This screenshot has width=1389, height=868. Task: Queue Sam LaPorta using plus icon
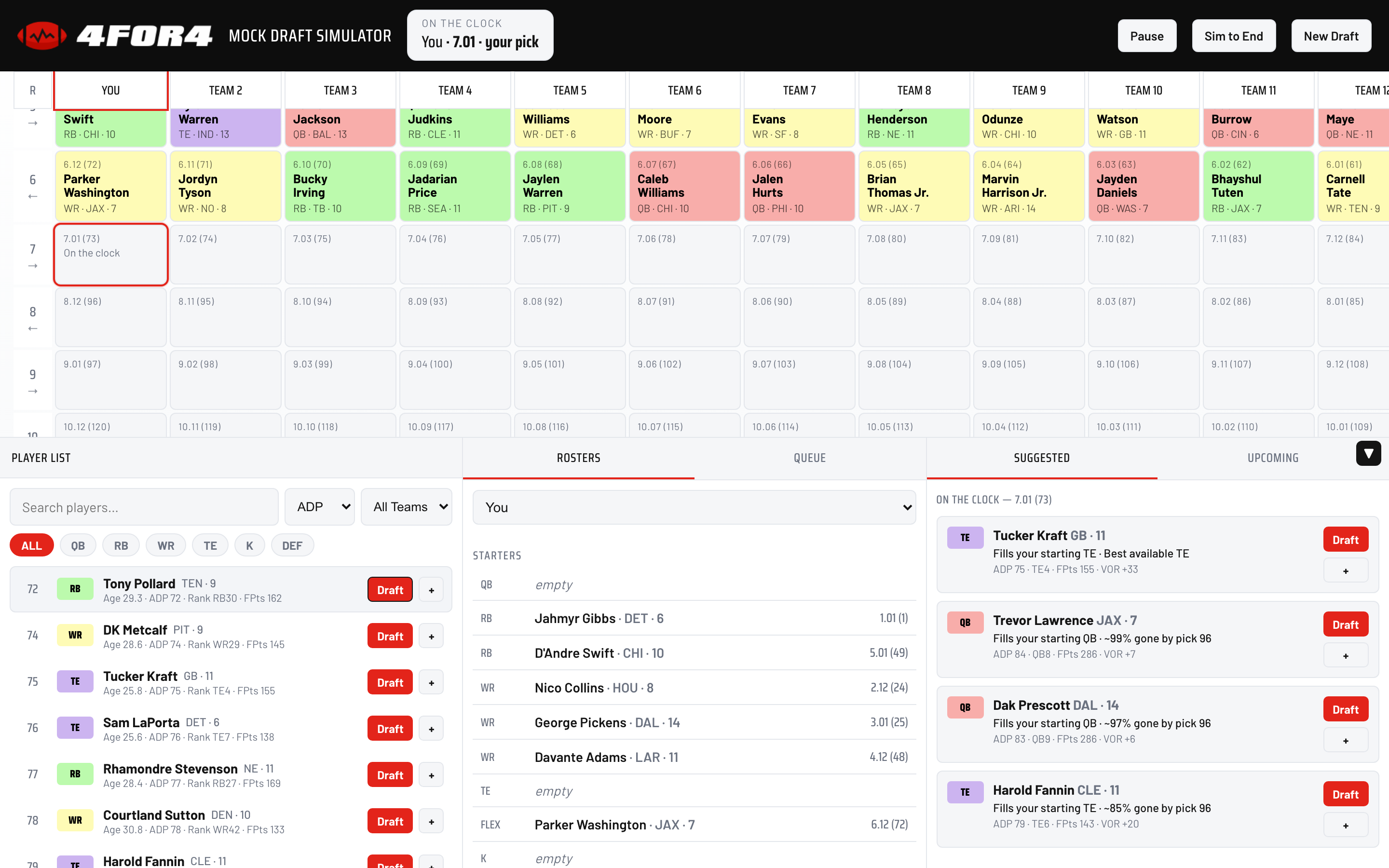(431, 729)
